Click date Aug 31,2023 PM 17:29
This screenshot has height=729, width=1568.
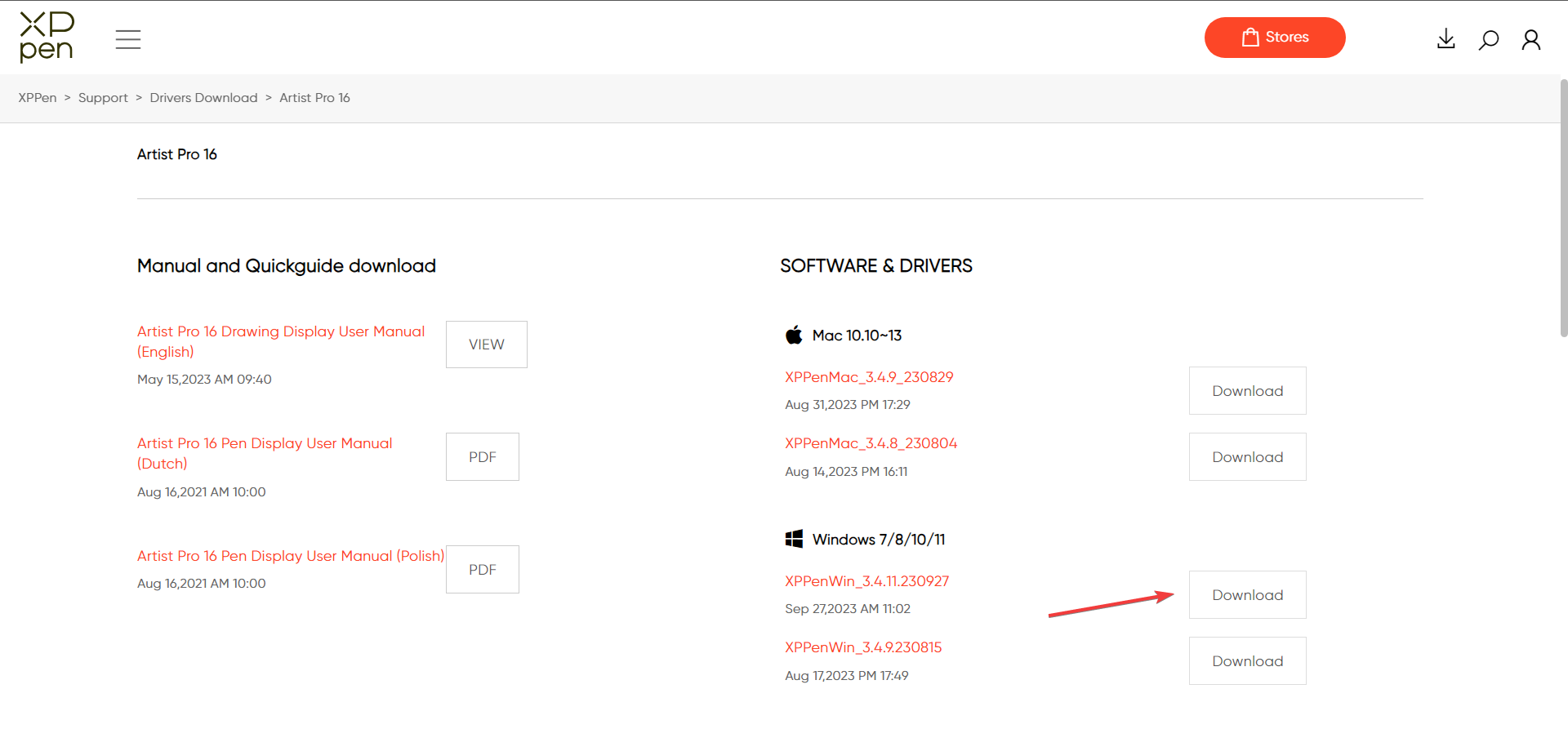tap(848, 405)
